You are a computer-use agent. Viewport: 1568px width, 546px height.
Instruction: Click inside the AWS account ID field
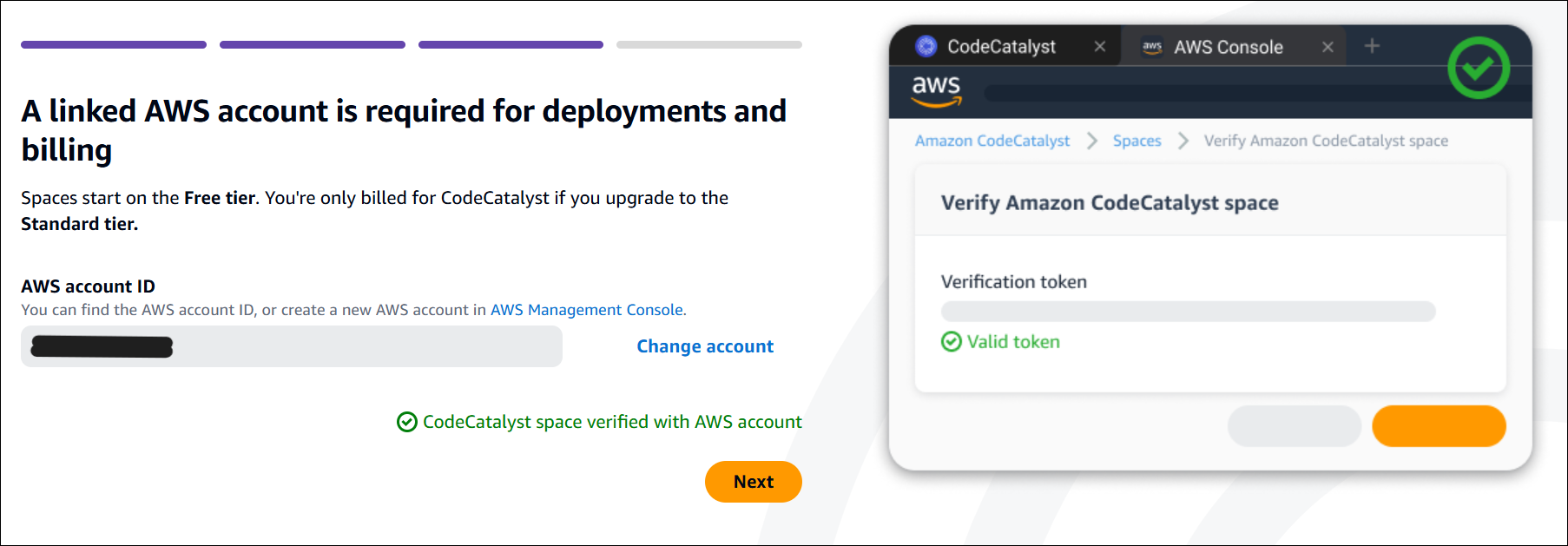point(291,346)
